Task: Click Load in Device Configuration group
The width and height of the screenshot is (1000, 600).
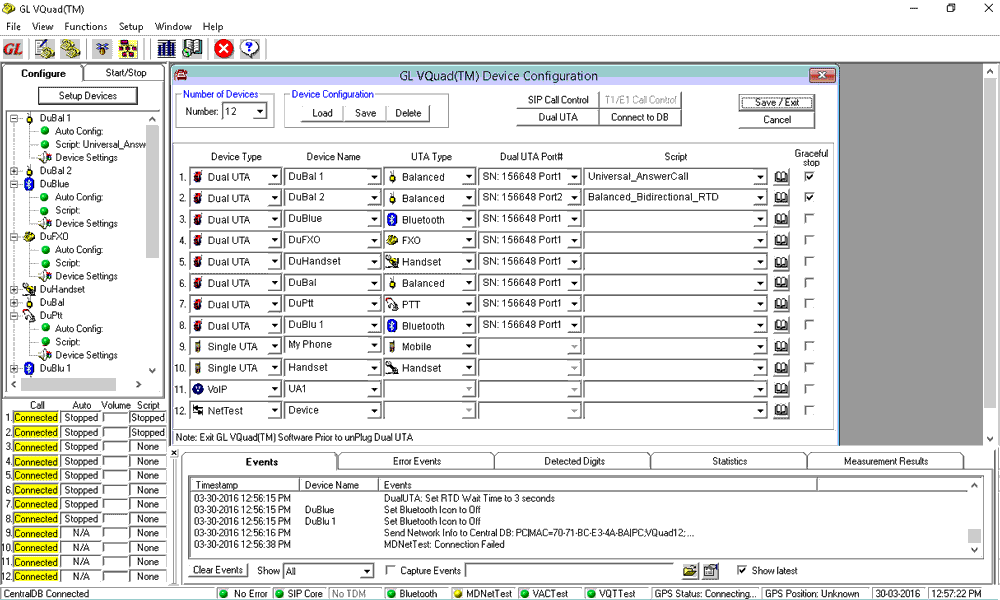Action: [x=322, y=113]
